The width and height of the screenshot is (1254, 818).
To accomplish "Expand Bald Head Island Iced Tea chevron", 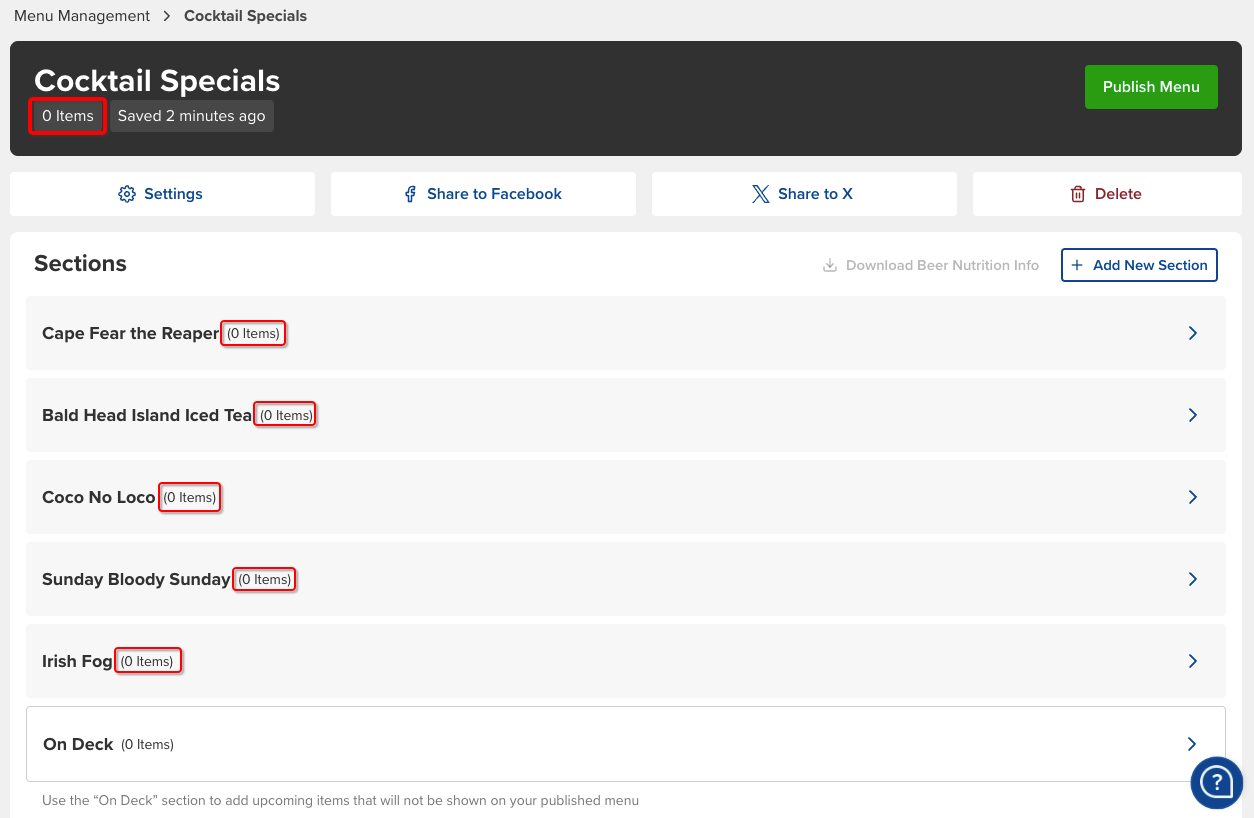I will pos(1192,415).
